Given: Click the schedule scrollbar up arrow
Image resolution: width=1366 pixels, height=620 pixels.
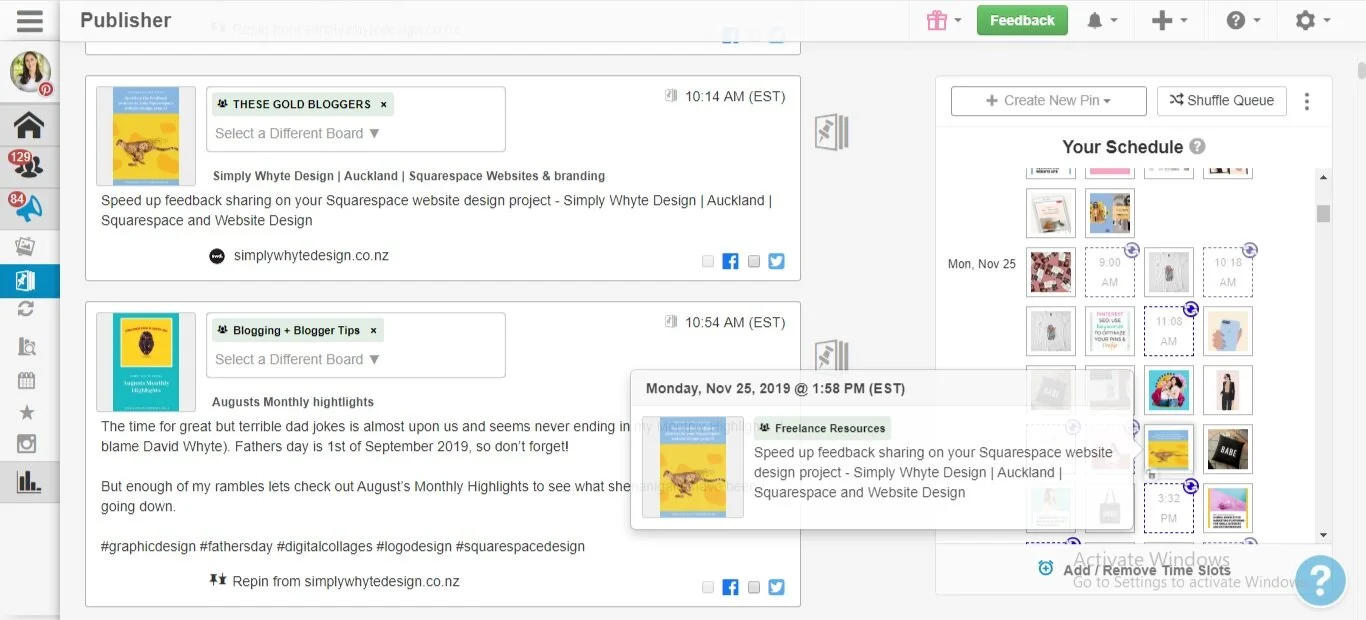Looking at the screenshot, I should tap(1324, 178).
